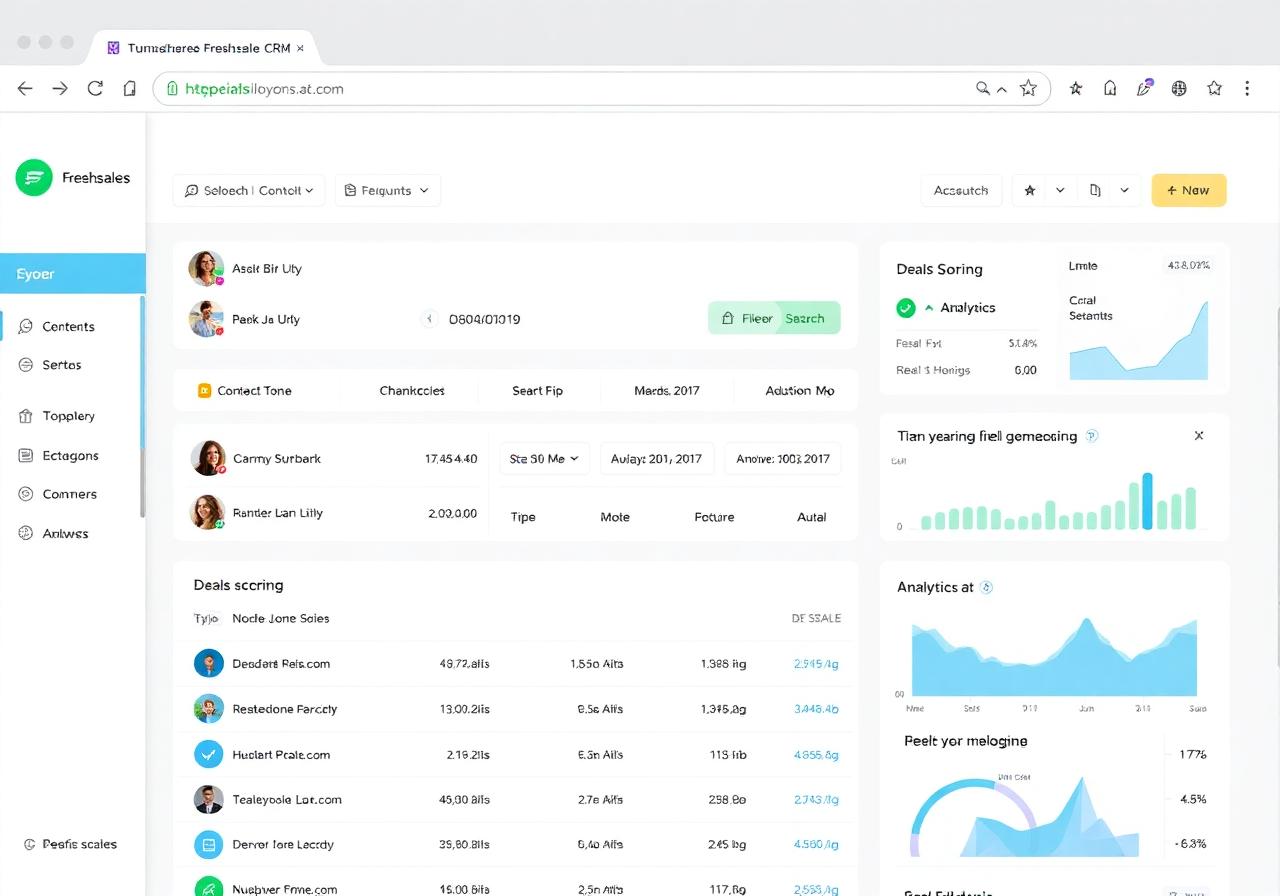Click the Tealeyoole Lot.com row name
1280x896 pixels.
click(x=287, y=799)
